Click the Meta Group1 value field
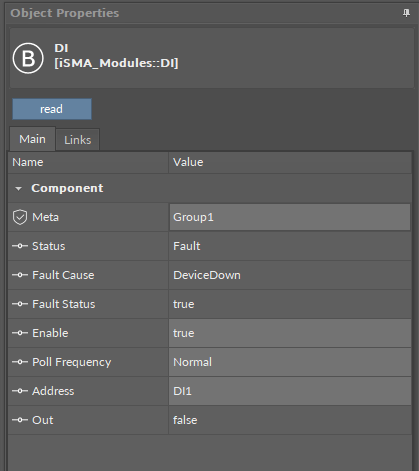The height and width of the screenshot is (471, 419). pos(290,217)
